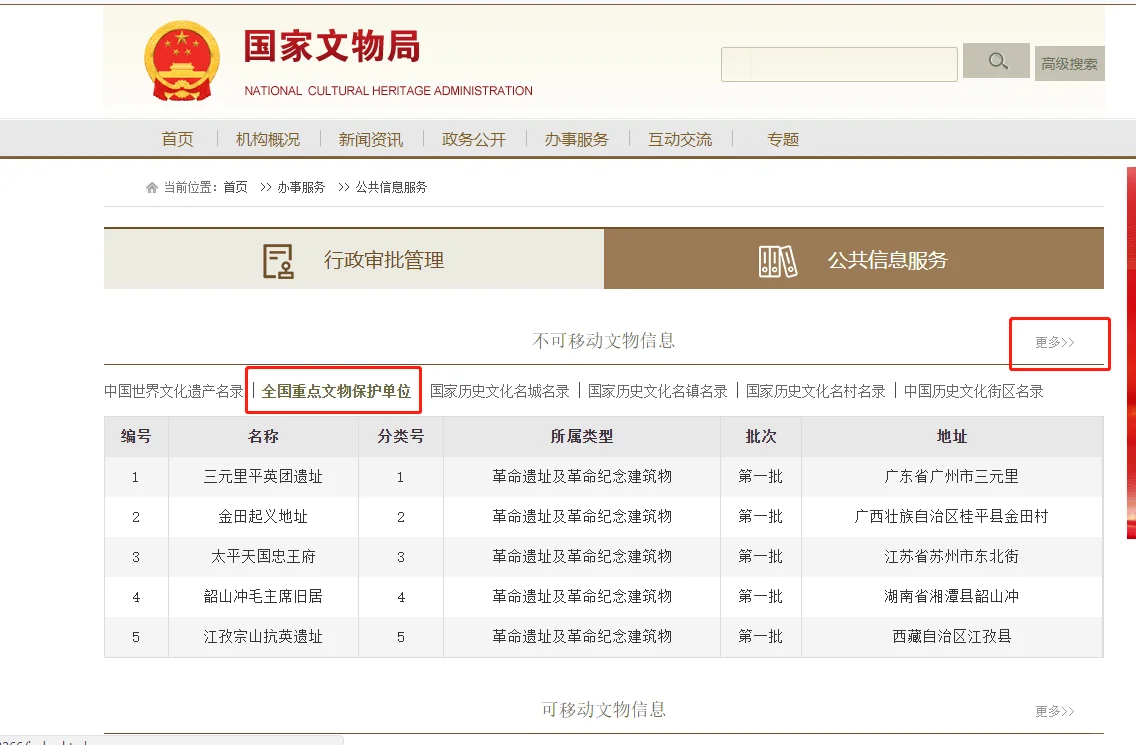Open the 新闻资讯 navigation item
This screenshot has height=745, width=1136.
371,139
